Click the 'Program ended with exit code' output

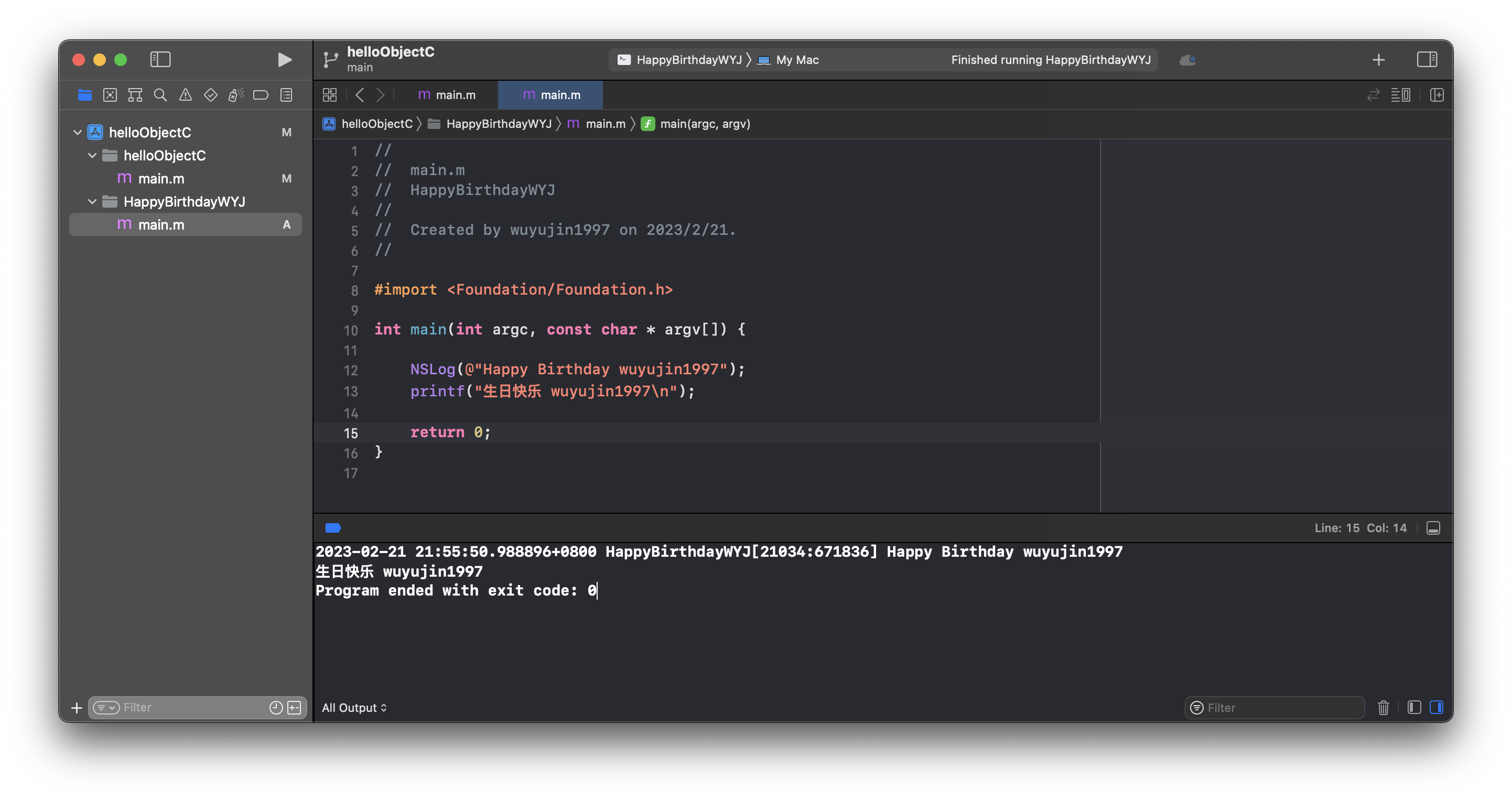point(456,590)
